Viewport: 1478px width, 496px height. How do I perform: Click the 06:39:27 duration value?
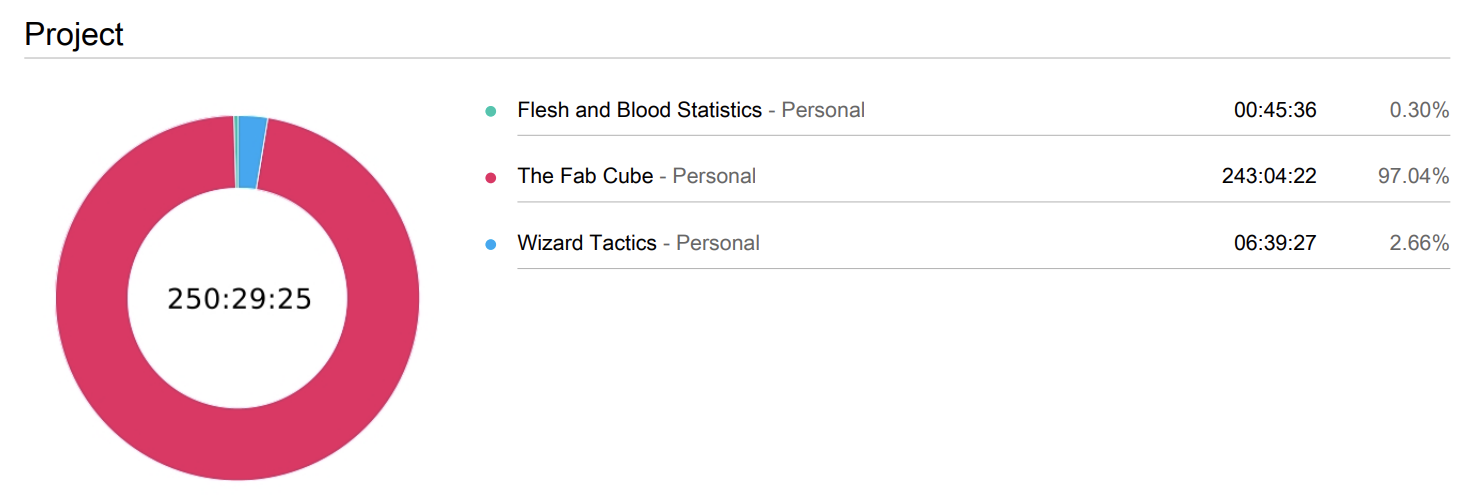click(x=1275, y=242)
